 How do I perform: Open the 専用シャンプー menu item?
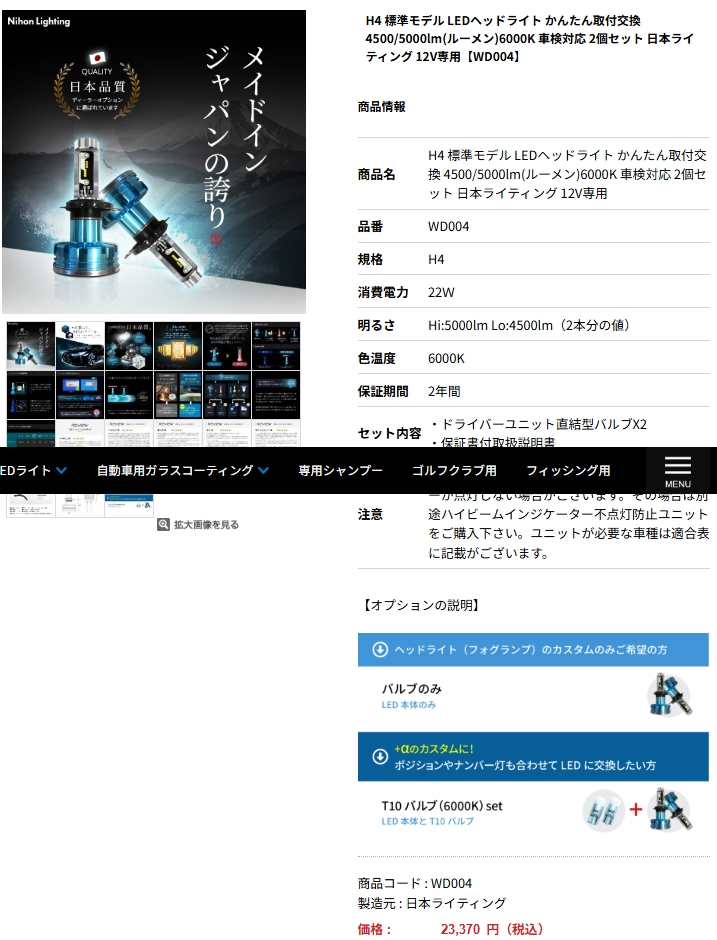[340, 470]
